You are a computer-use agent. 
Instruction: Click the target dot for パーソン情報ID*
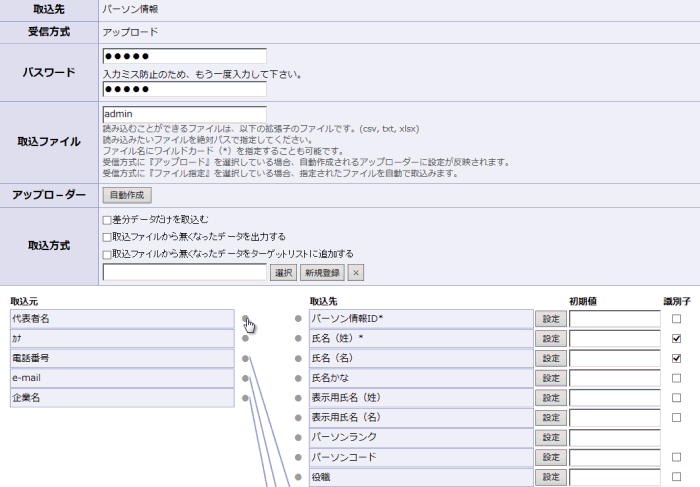(x=298, y=319)
